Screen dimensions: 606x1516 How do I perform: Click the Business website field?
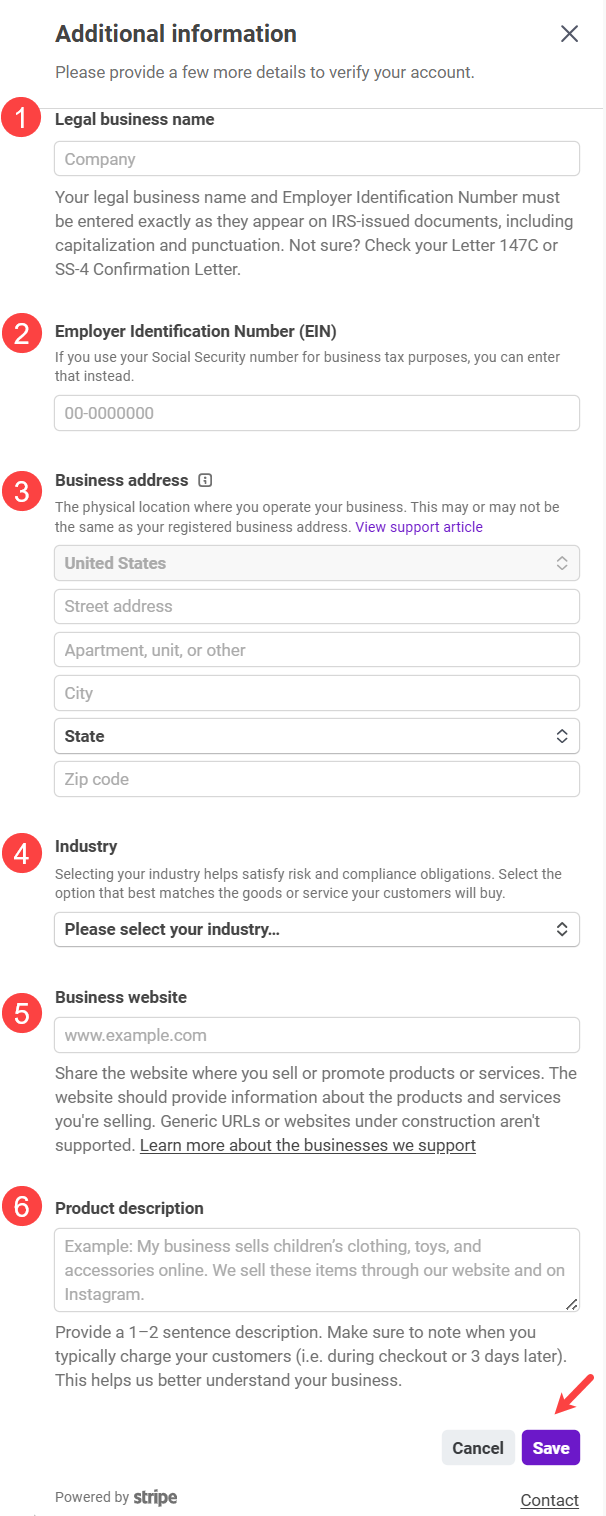point(316,1035)
